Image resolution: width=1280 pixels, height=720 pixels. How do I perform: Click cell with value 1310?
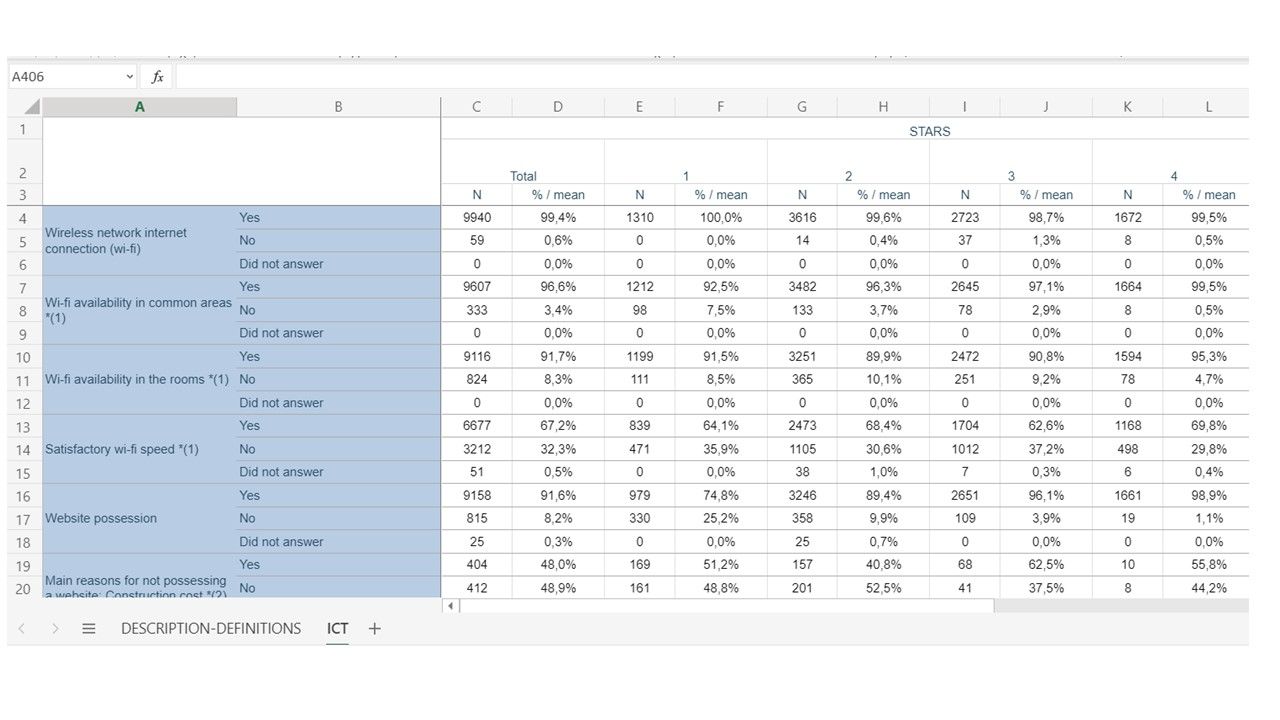click(640, 218)
